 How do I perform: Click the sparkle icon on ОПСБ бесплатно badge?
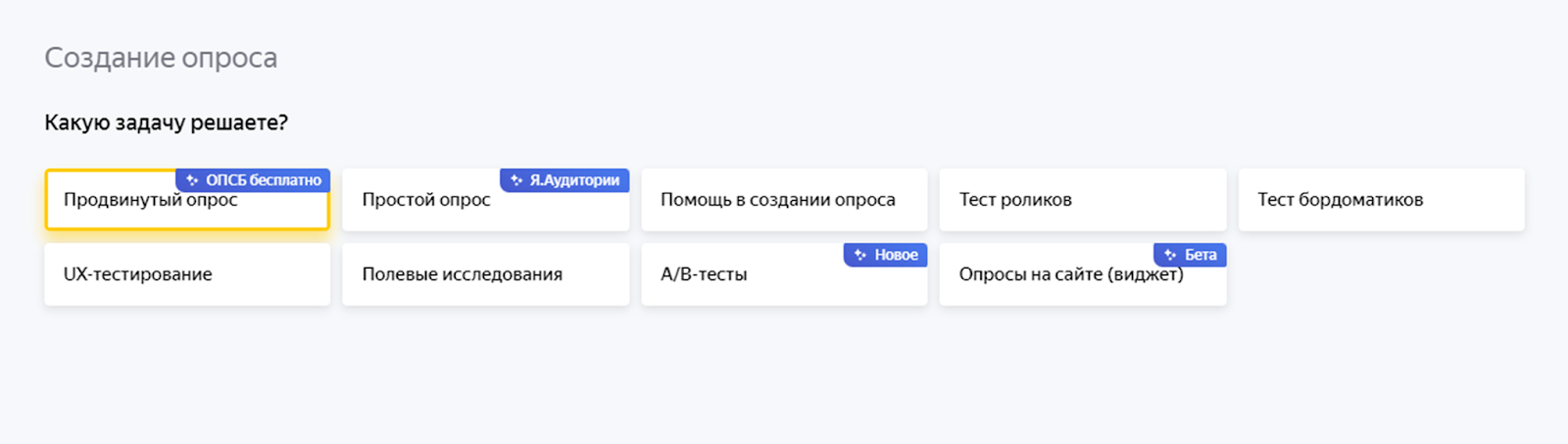point(192,180)
